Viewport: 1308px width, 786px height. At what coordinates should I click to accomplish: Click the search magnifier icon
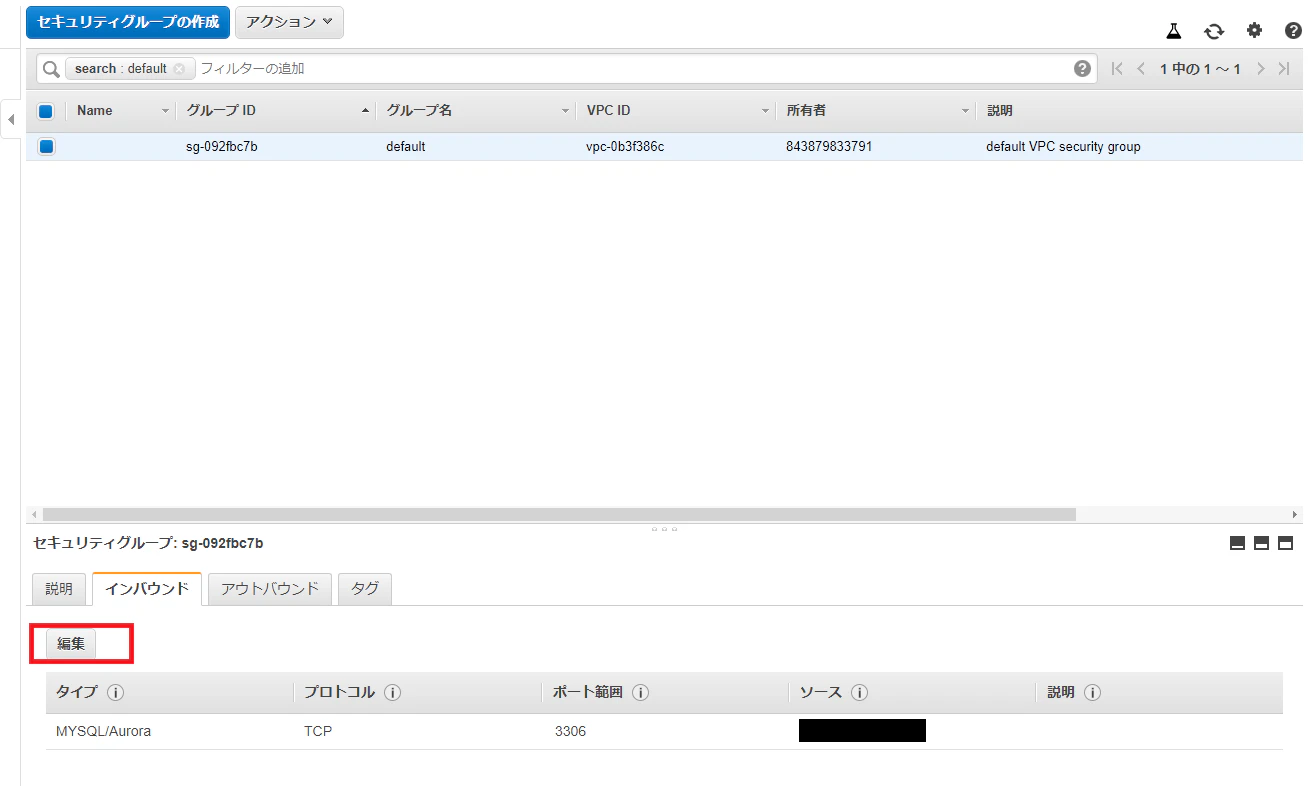click(51, 69)
